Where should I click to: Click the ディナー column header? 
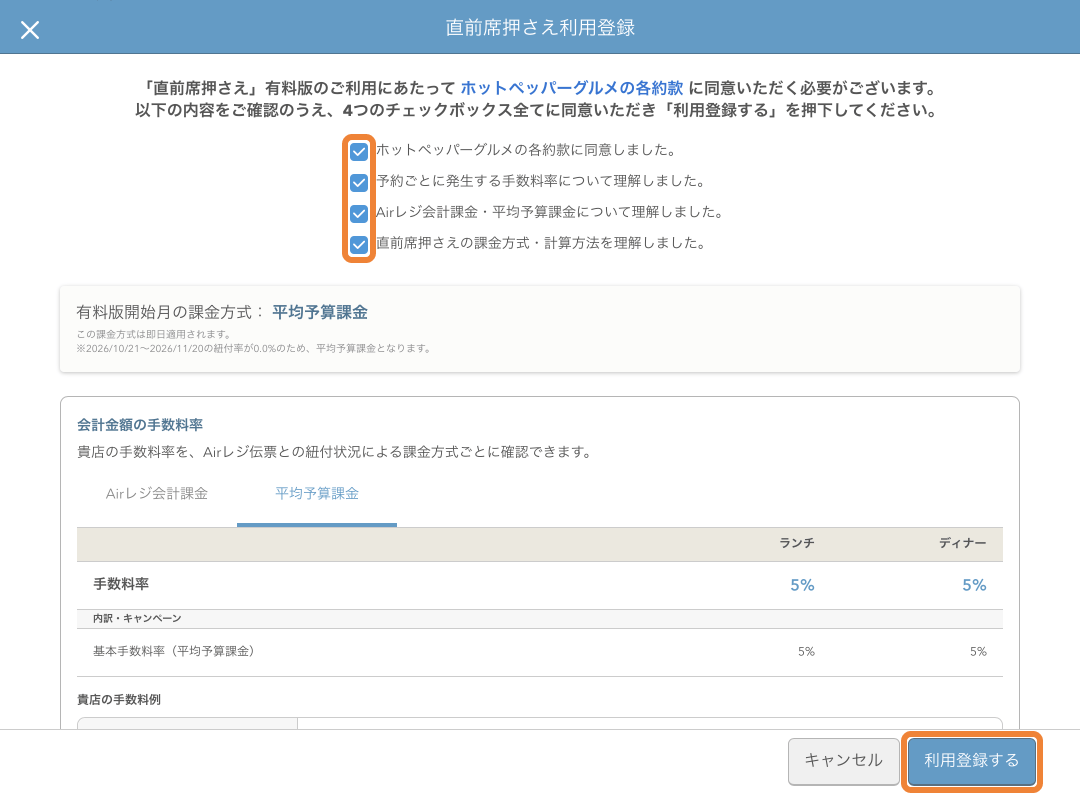click(x=963, y=543)
